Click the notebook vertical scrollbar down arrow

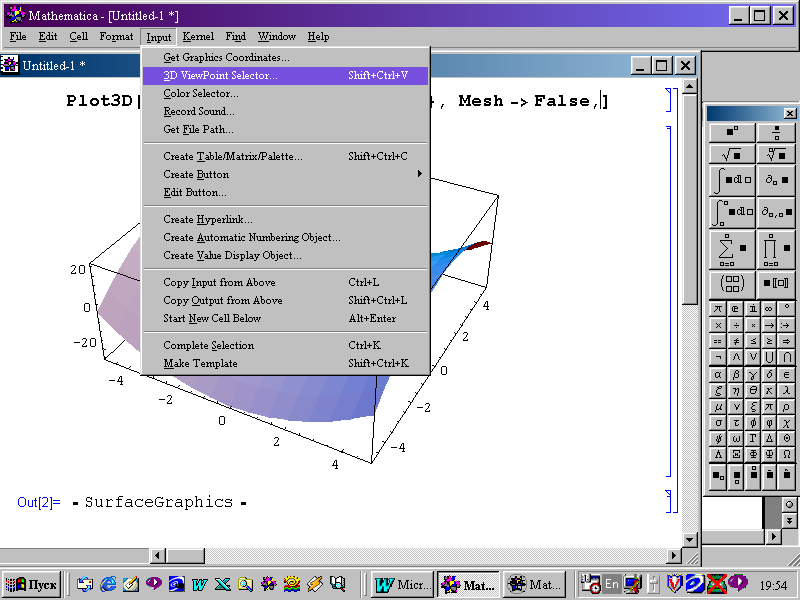pos(690,539)
